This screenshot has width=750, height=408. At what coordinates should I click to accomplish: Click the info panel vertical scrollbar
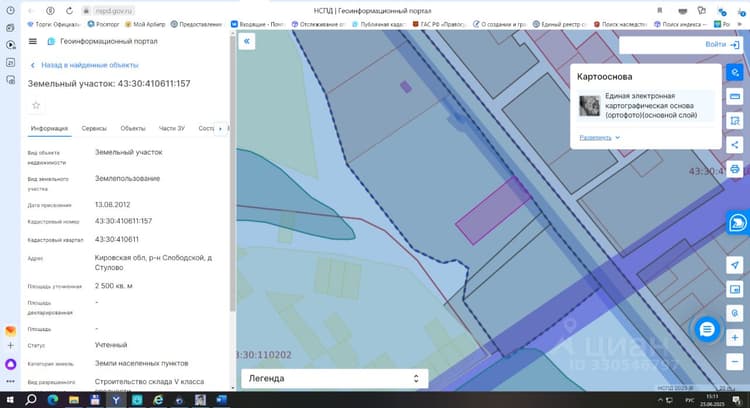point(233,172)
